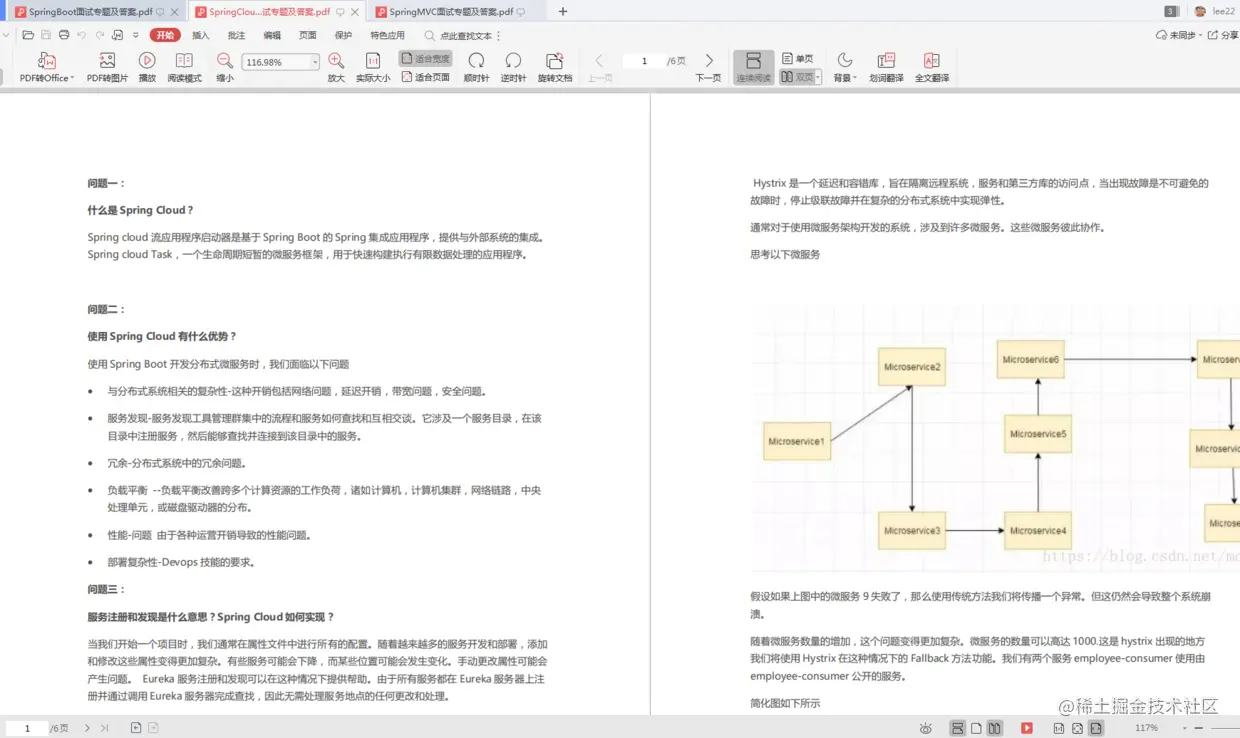Rotate the page 逆时针
The height and width of the screenshot is (738, 1240).
pos(513,67)
